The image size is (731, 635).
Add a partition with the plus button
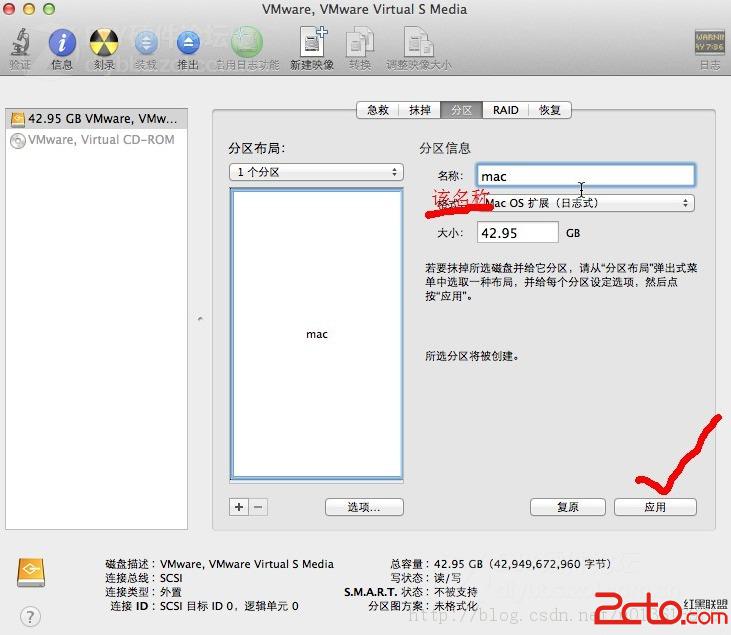click(239, 507)
